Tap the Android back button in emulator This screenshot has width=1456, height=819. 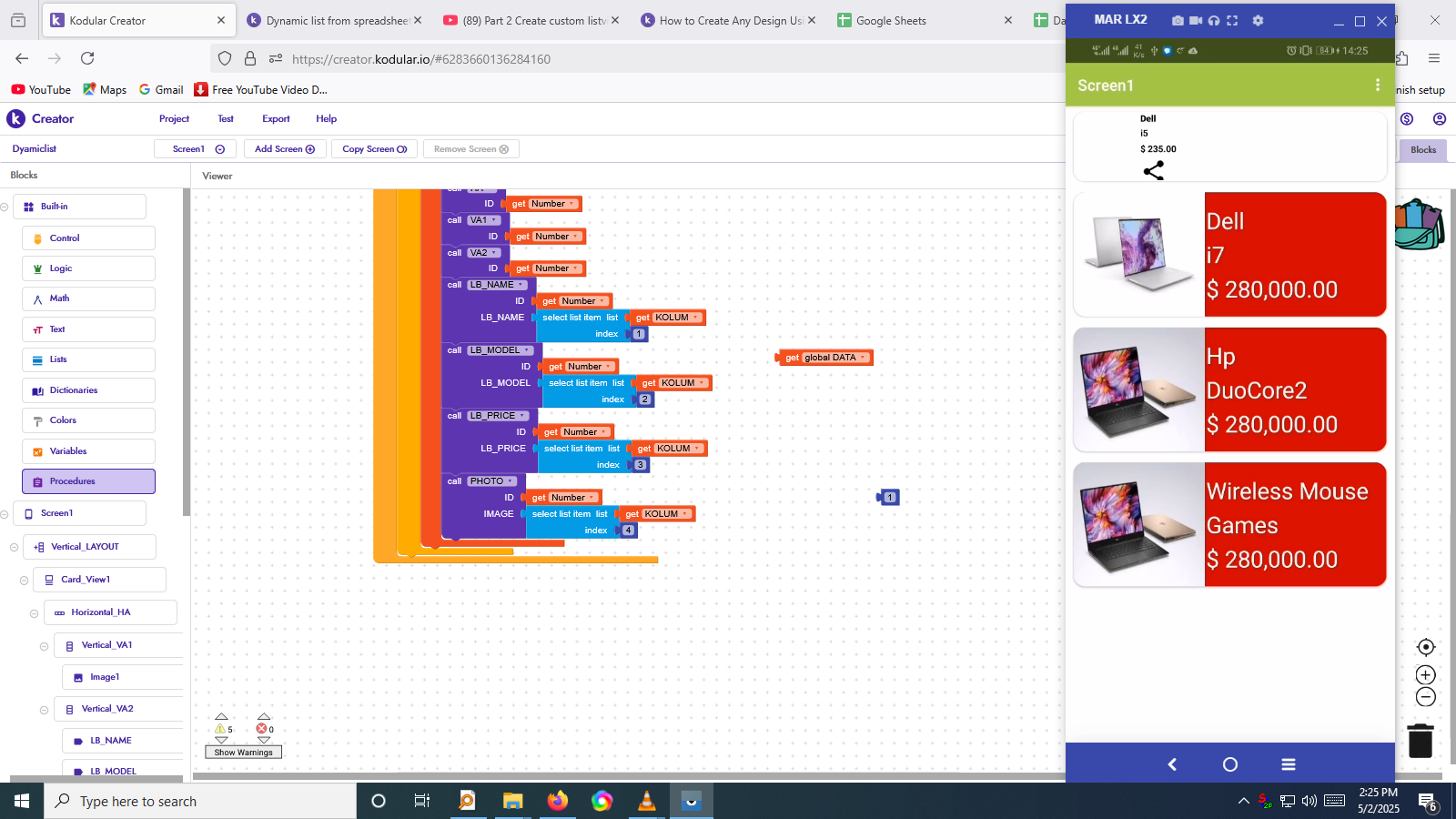tap(1172, 764)
